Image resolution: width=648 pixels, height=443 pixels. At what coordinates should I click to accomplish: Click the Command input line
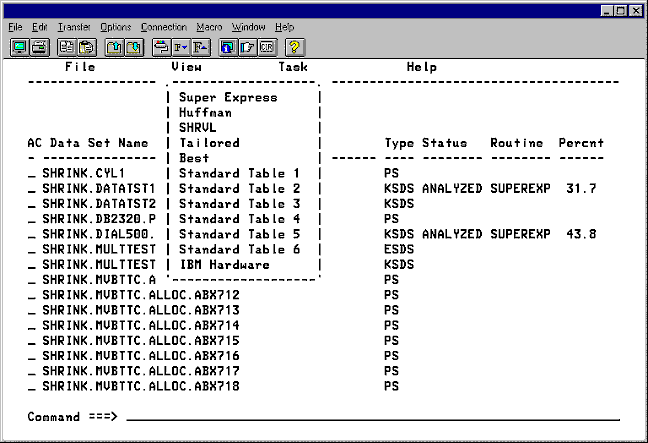(x=370, y=416)
